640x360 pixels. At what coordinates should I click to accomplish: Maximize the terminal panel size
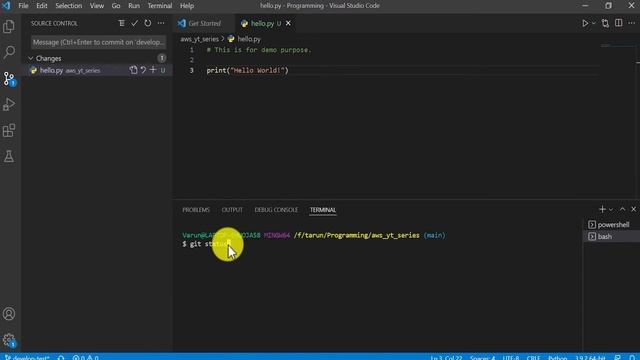click(x=622, y=209)
